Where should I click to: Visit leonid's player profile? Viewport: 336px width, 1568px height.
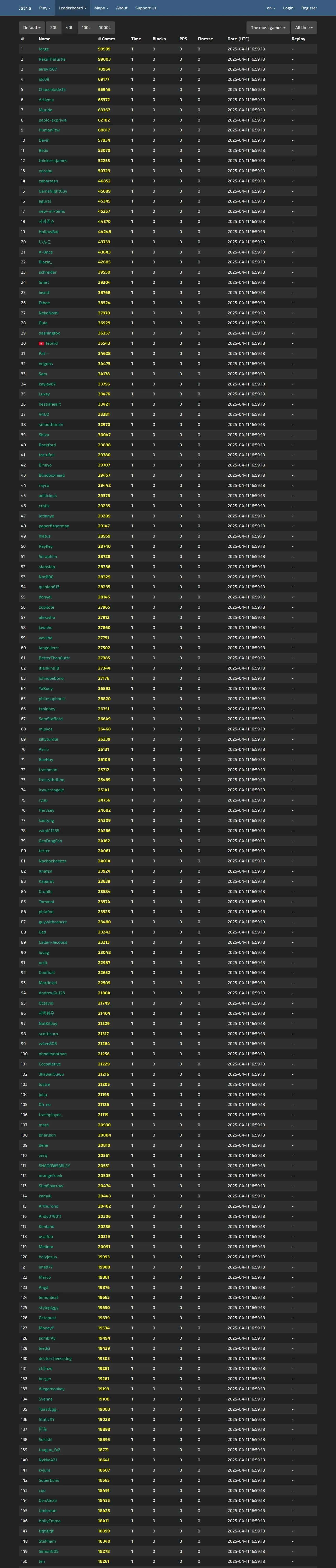(x=52, y=343)
